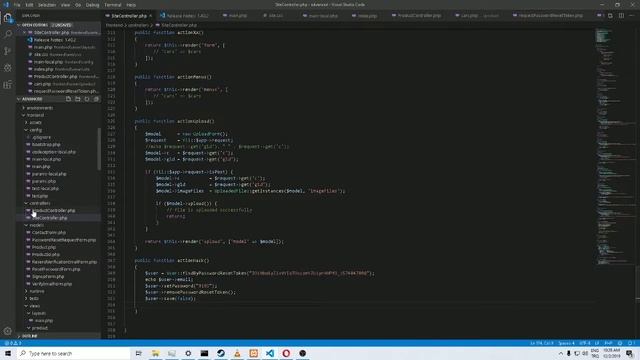This screenshot has width=640, height=360.
Task: Switch to the main.php tab
Action: (235, 16)
